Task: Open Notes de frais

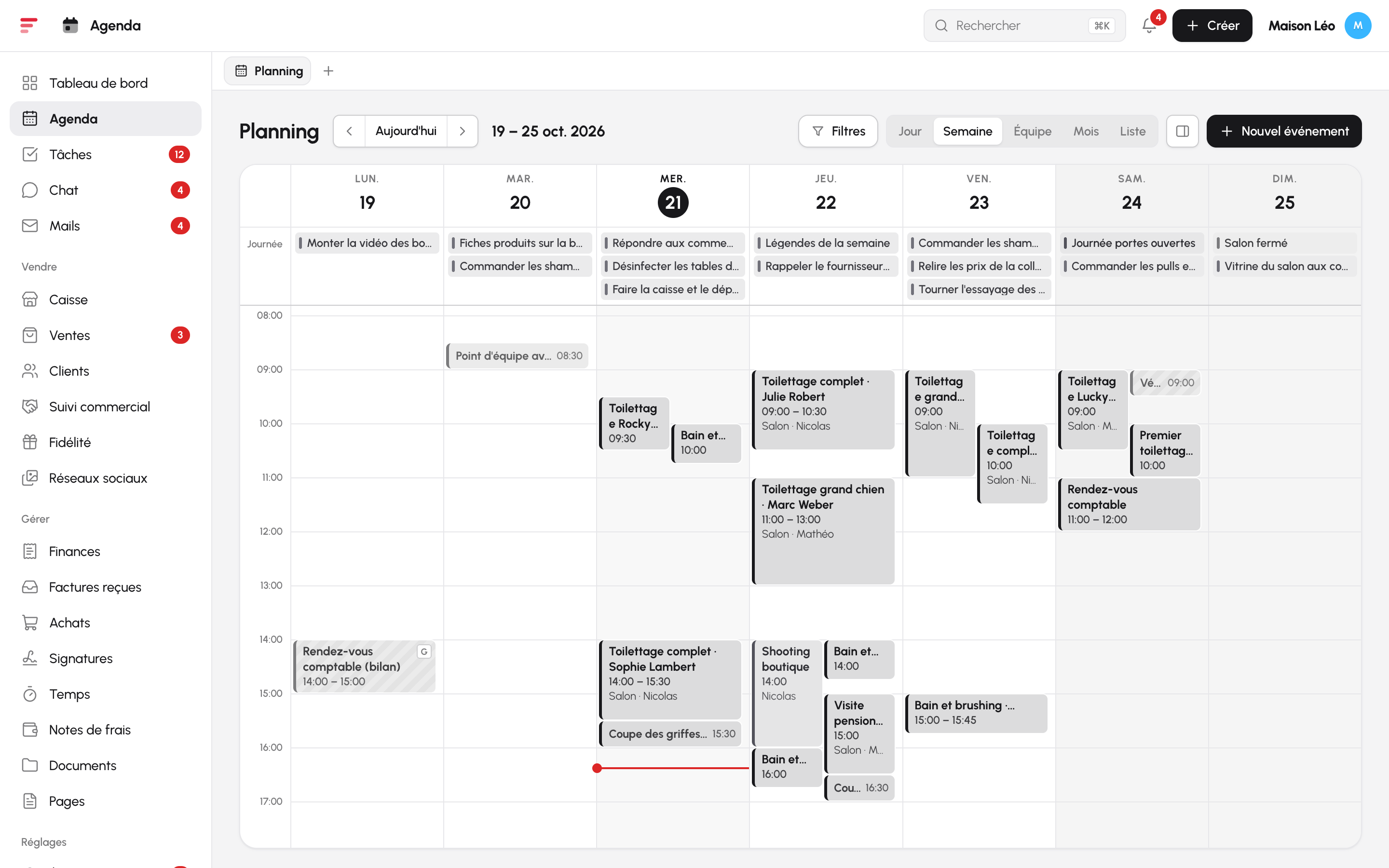Action: click(x=106, y=730)
